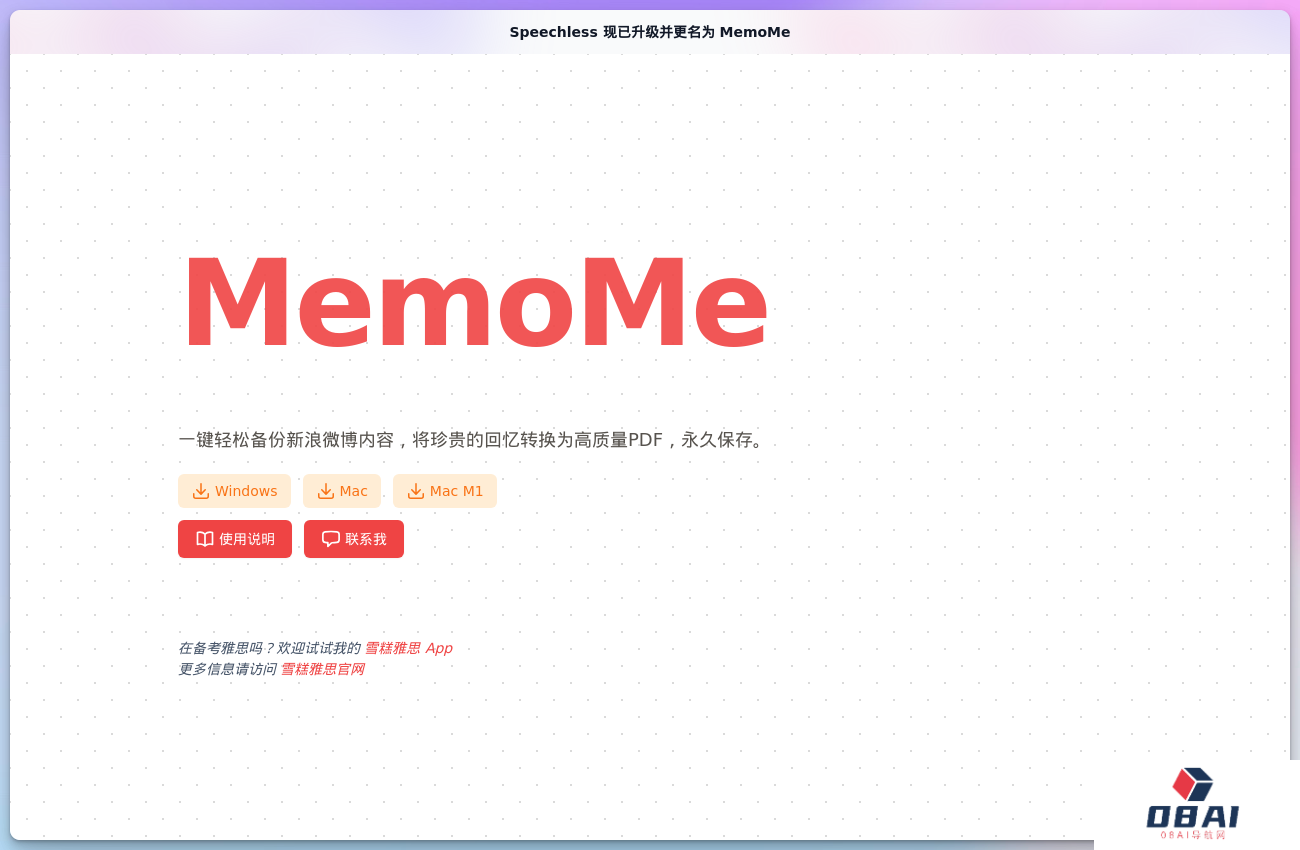1300x850 pixels.
Task: Download the Mac version
Action: [342, 491]
